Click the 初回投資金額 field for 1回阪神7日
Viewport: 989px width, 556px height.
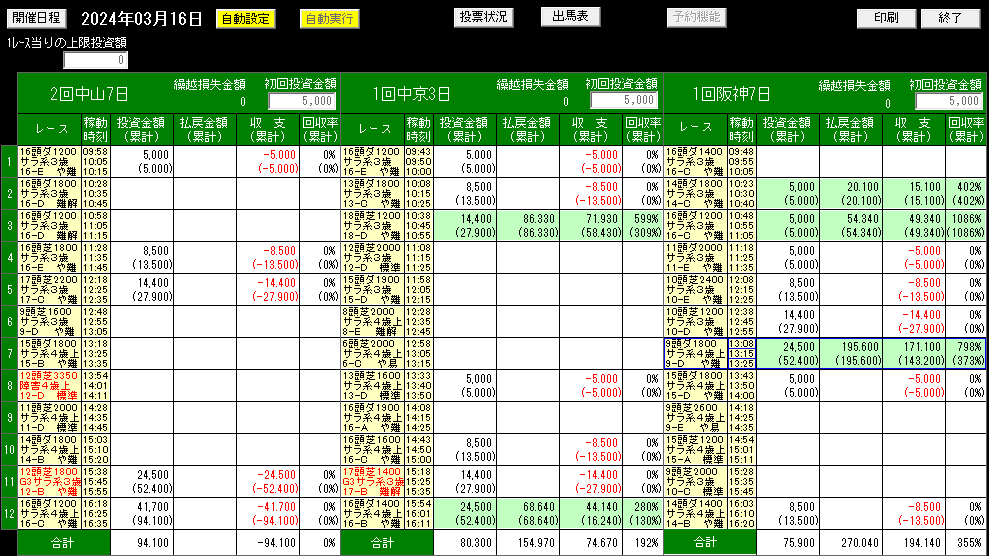point(949,101)
